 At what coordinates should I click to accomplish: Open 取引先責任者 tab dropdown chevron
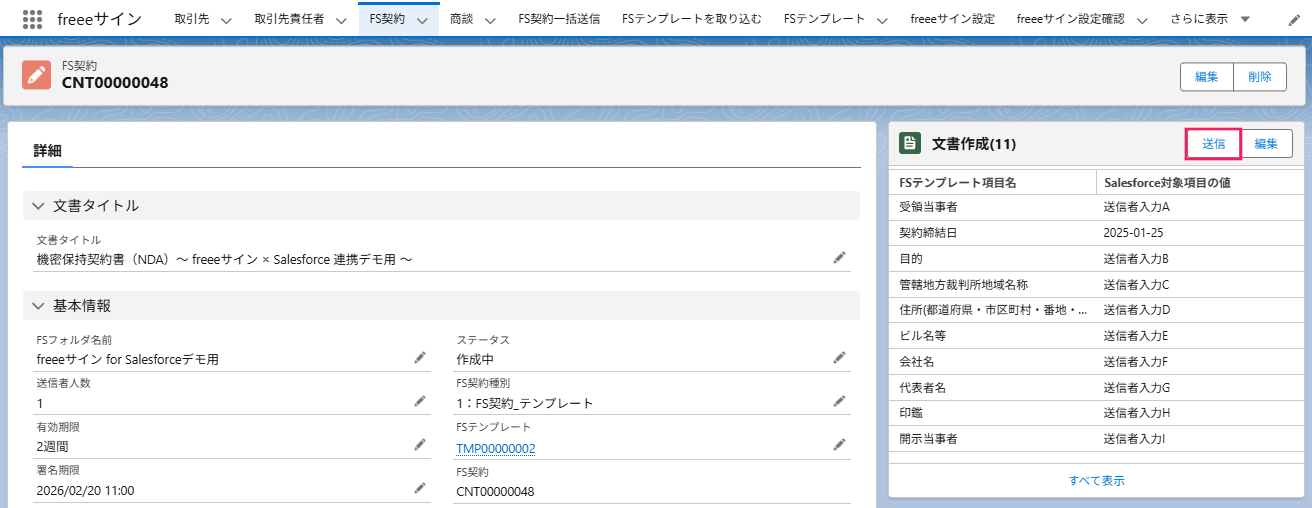tap(341, 20)
